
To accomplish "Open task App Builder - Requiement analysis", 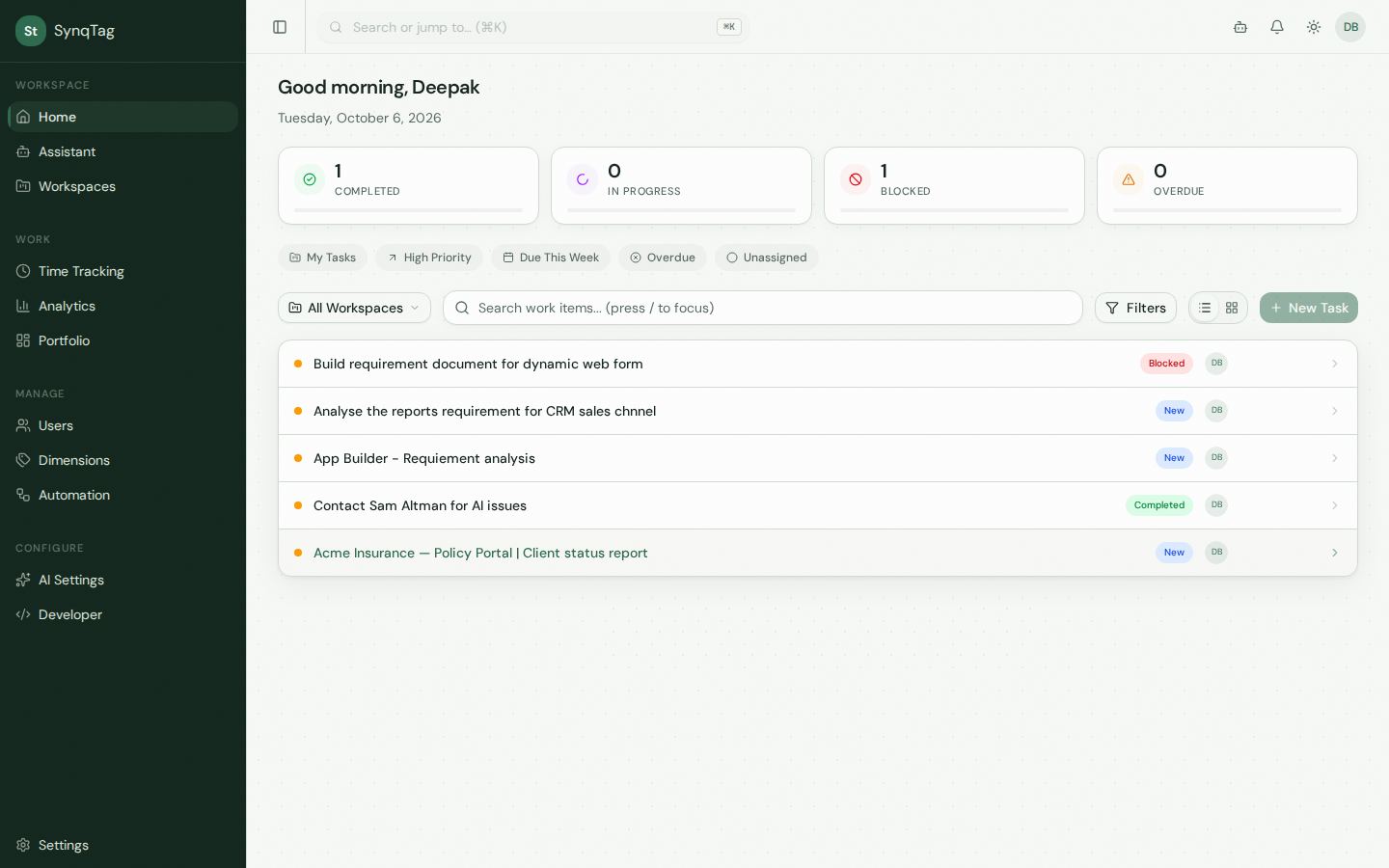I will click(818, 458).
